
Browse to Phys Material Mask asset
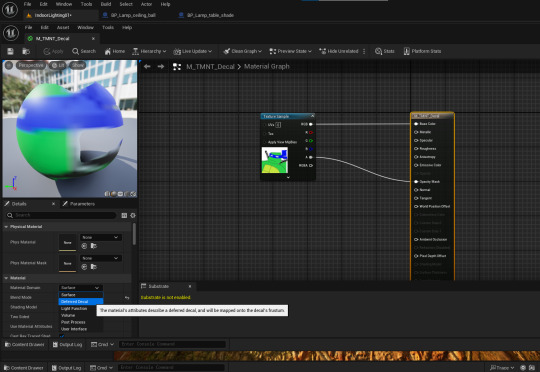tap(94, 267)
